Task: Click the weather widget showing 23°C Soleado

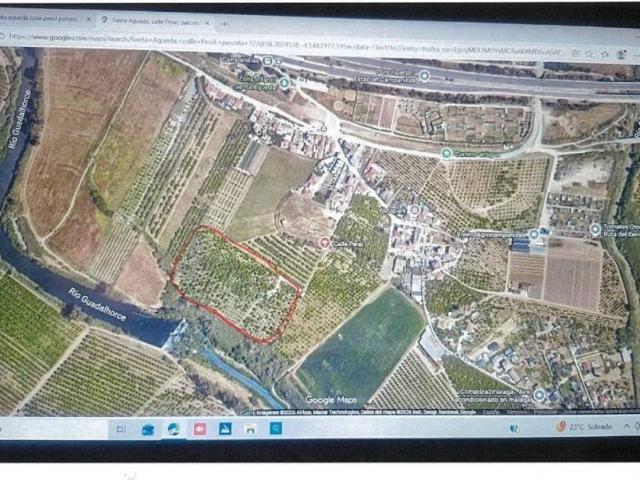Action: pos(584,427)
